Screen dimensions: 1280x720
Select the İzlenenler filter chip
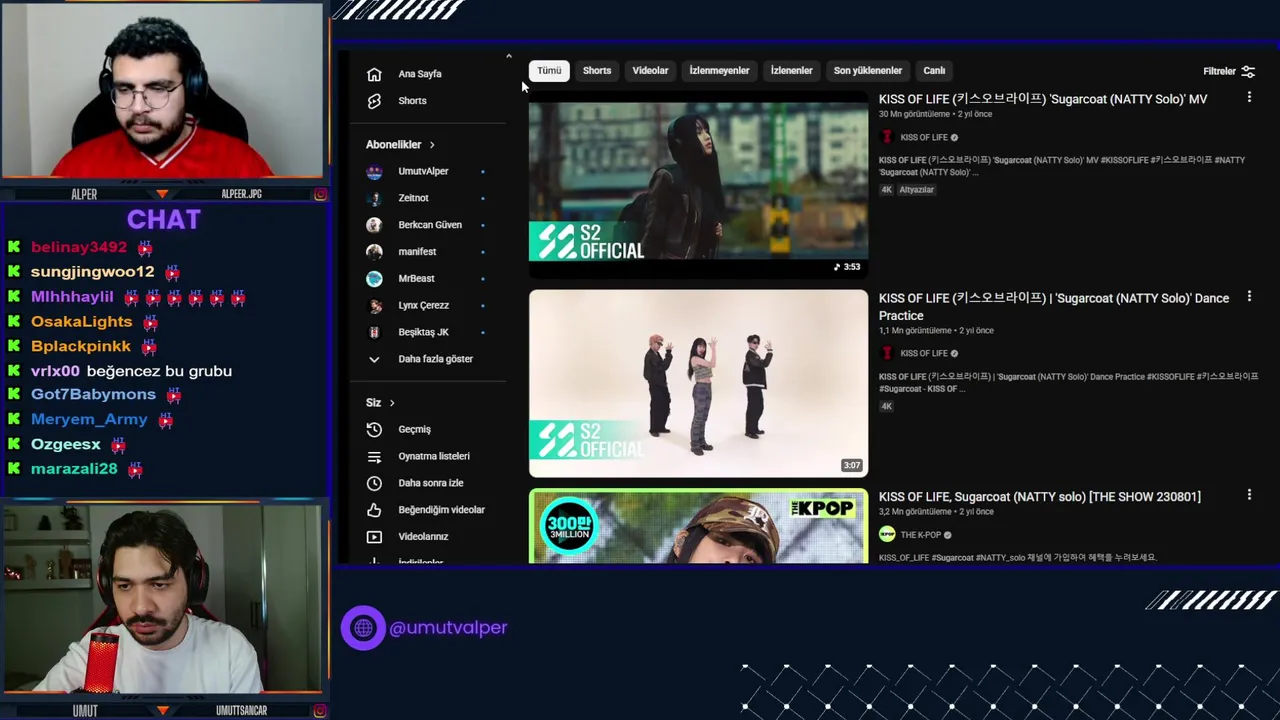pos(791,71)
